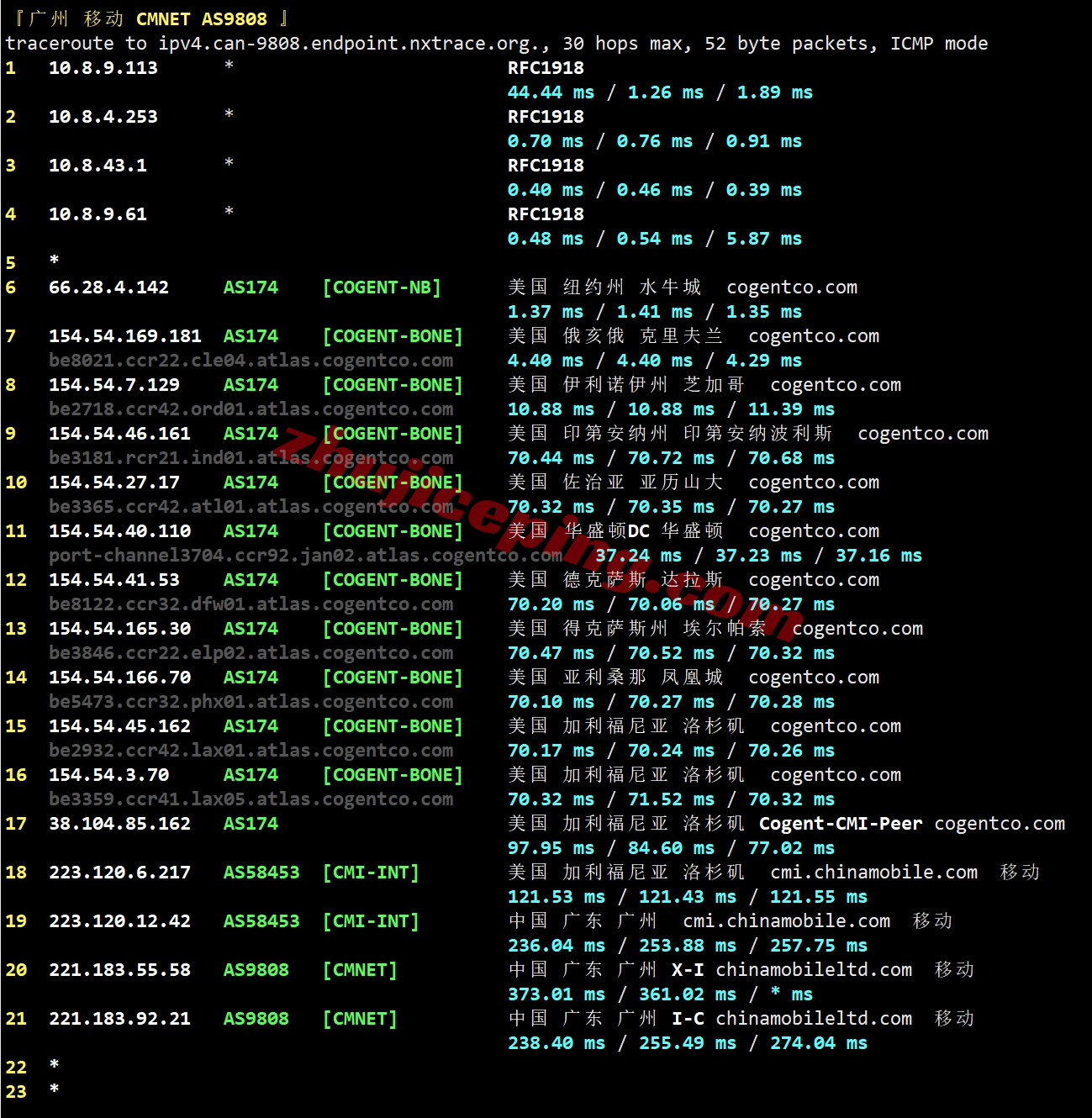Select hostname be8021.ccr22.cle04.atlas.cogentco.com
Viewport: 1092px width, 1118px height.
click(251, 361)
